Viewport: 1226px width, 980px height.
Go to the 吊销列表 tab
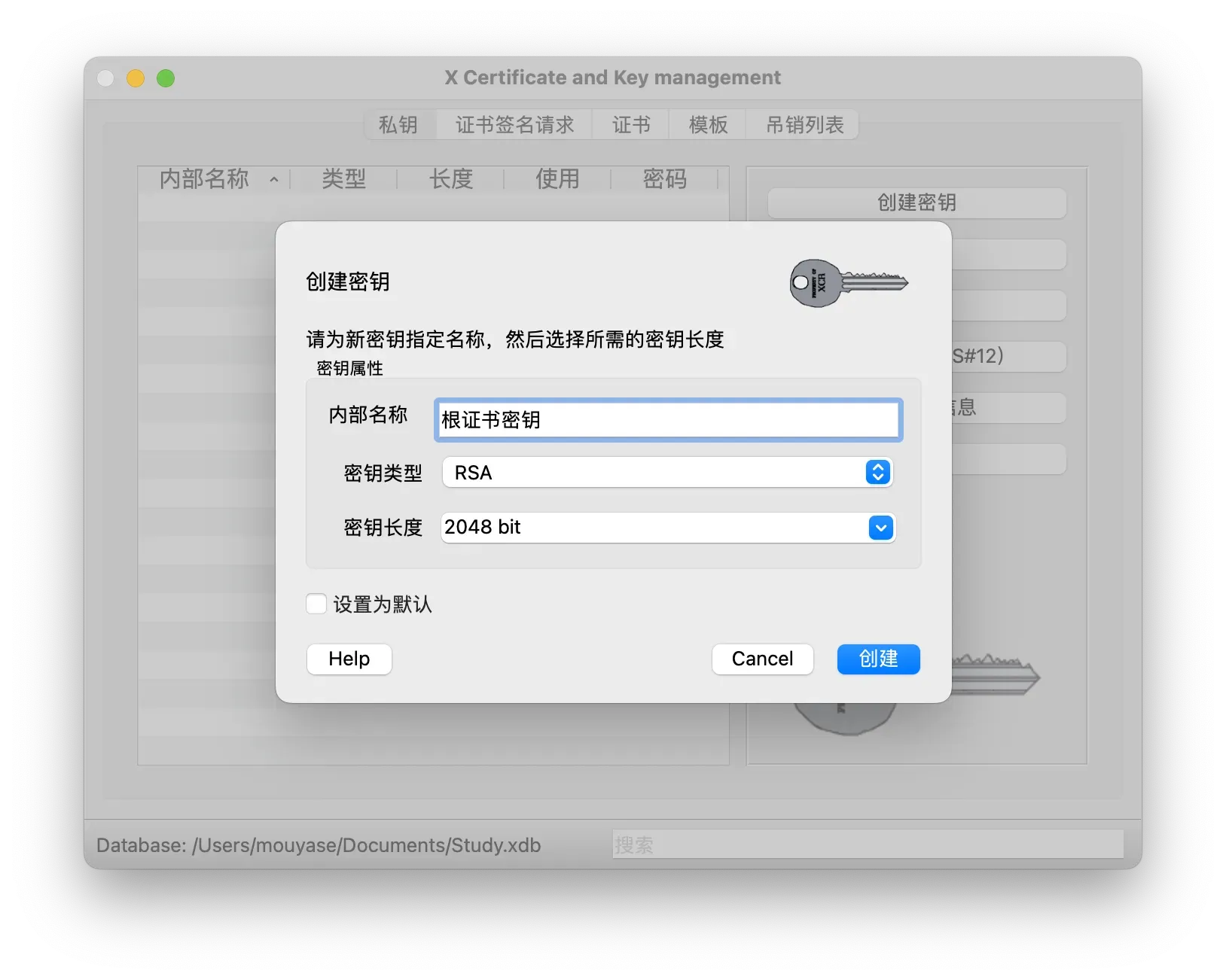(x=804, y=125)
